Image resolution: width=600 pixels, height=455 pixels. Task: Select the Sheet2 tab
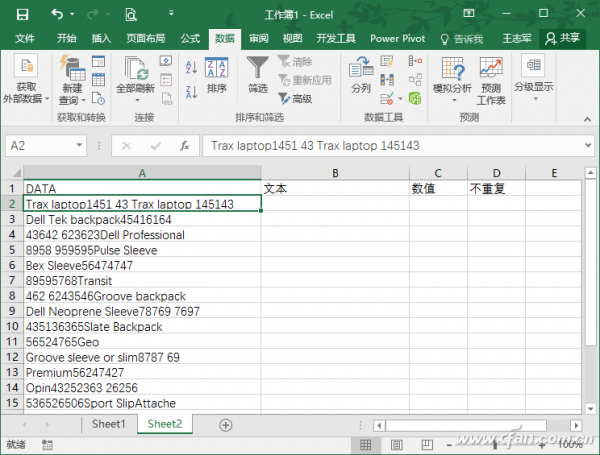(165, 424)
